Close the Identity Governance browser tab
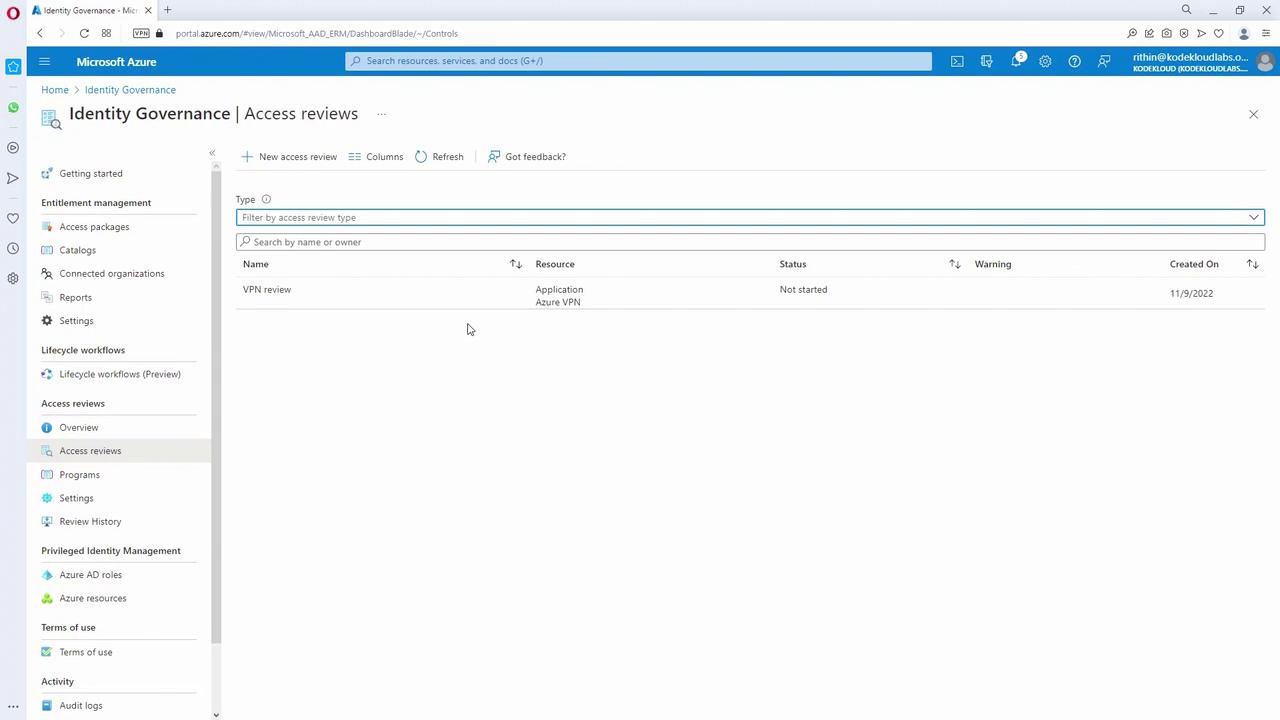The height and width of the screenshot is (720, 1280). (148, 10)
